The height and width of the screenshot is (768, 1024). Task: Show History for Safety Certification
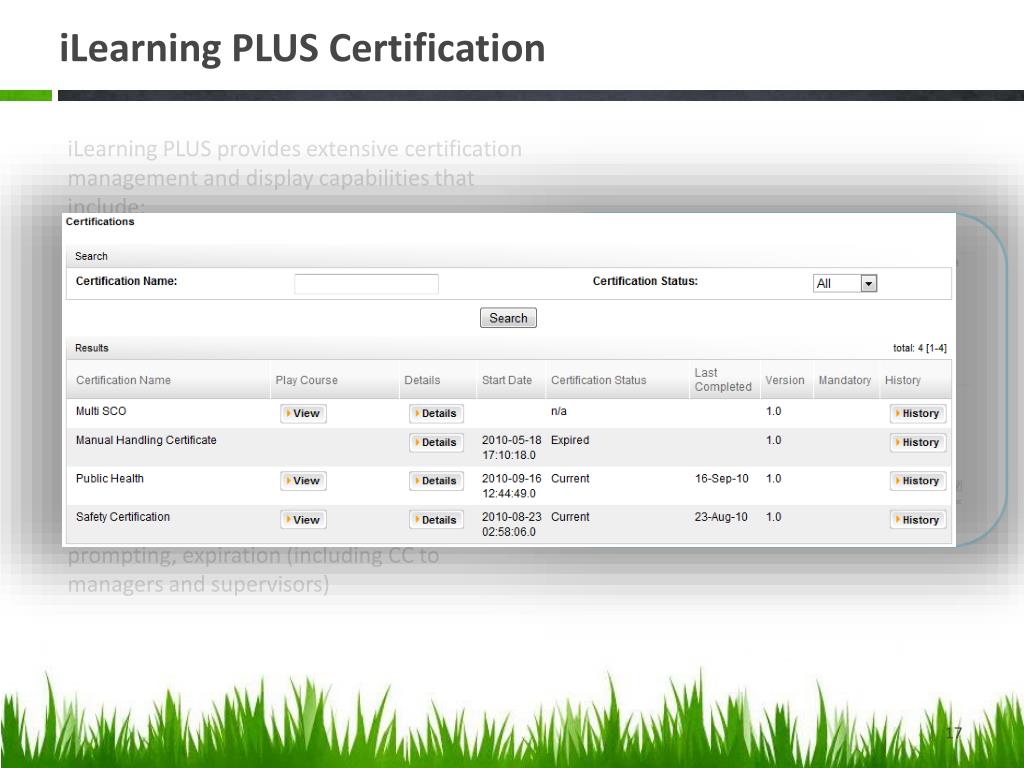point(918,520)
